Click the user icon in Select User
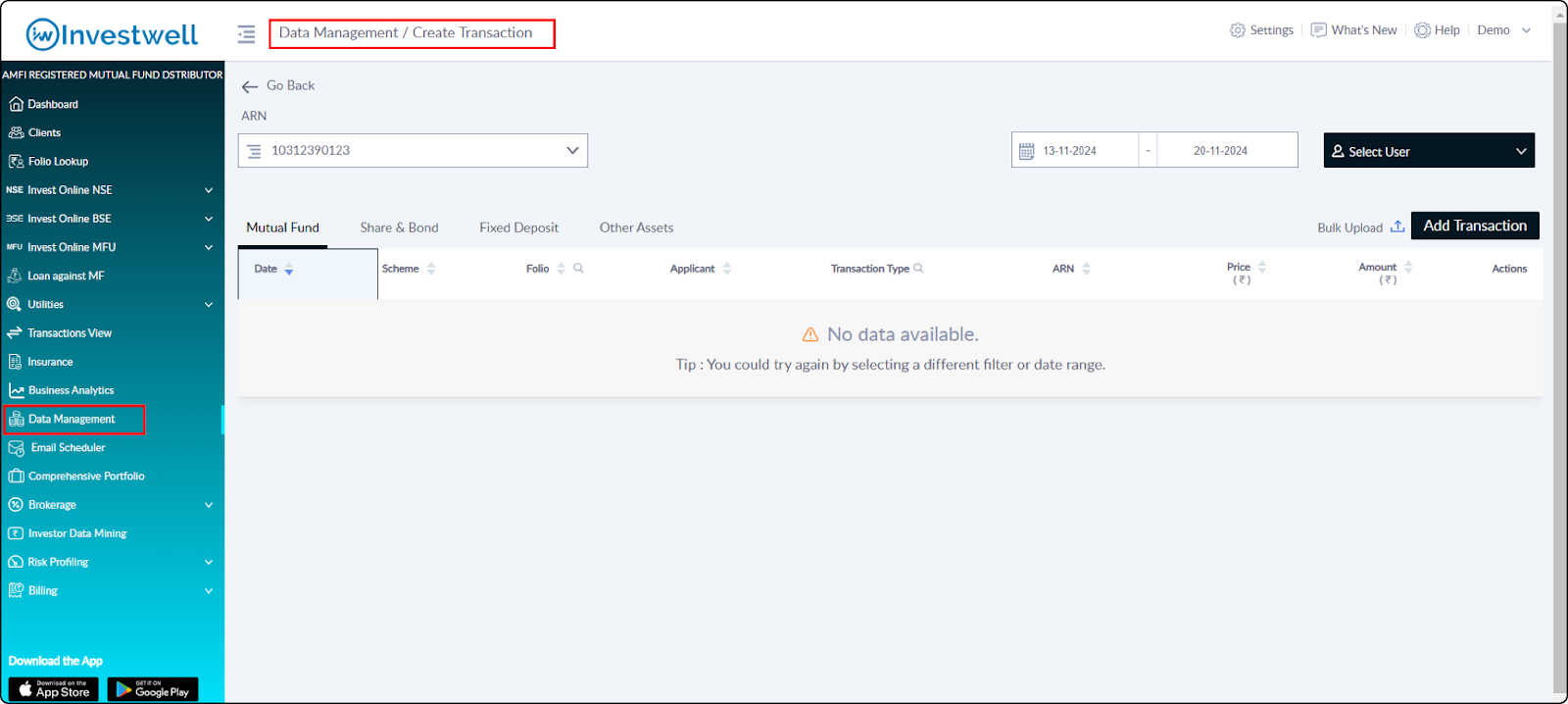Viewport: 1568px width, 704px height. click(1338, 151)
